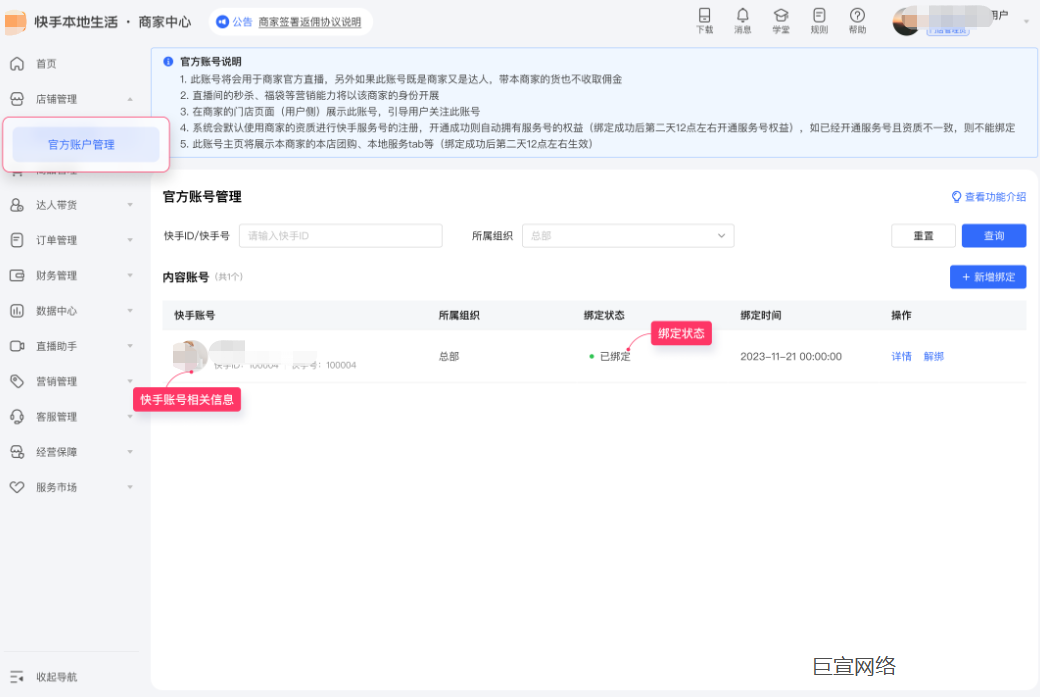The image size is (1040, 697).
Task: Open the 帮助 help icon
Action: (x=856, y=20)
